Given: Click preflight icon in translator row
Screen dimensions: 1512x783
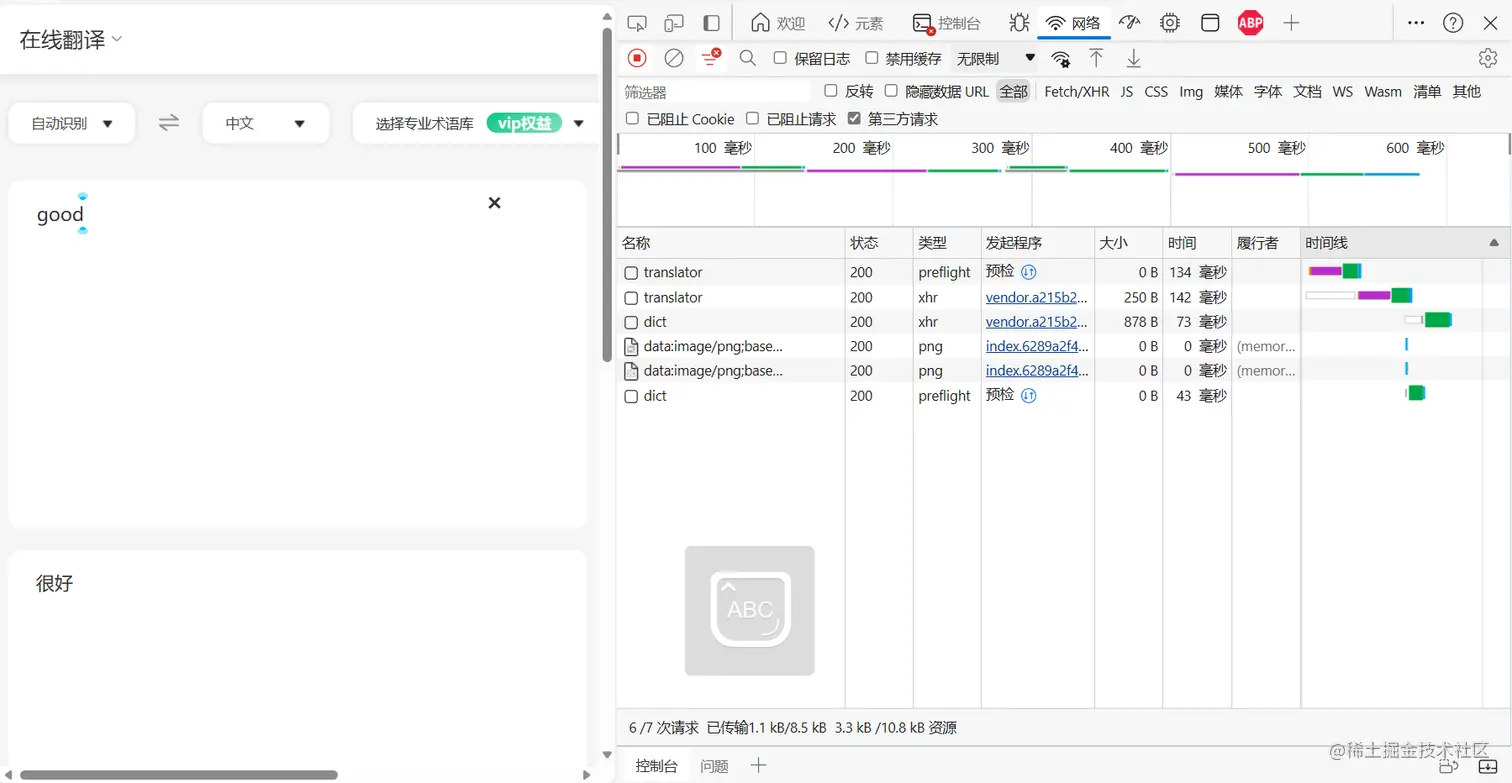Looking at the screenshot, I should pyautogui.click(x=1029, y=272).
